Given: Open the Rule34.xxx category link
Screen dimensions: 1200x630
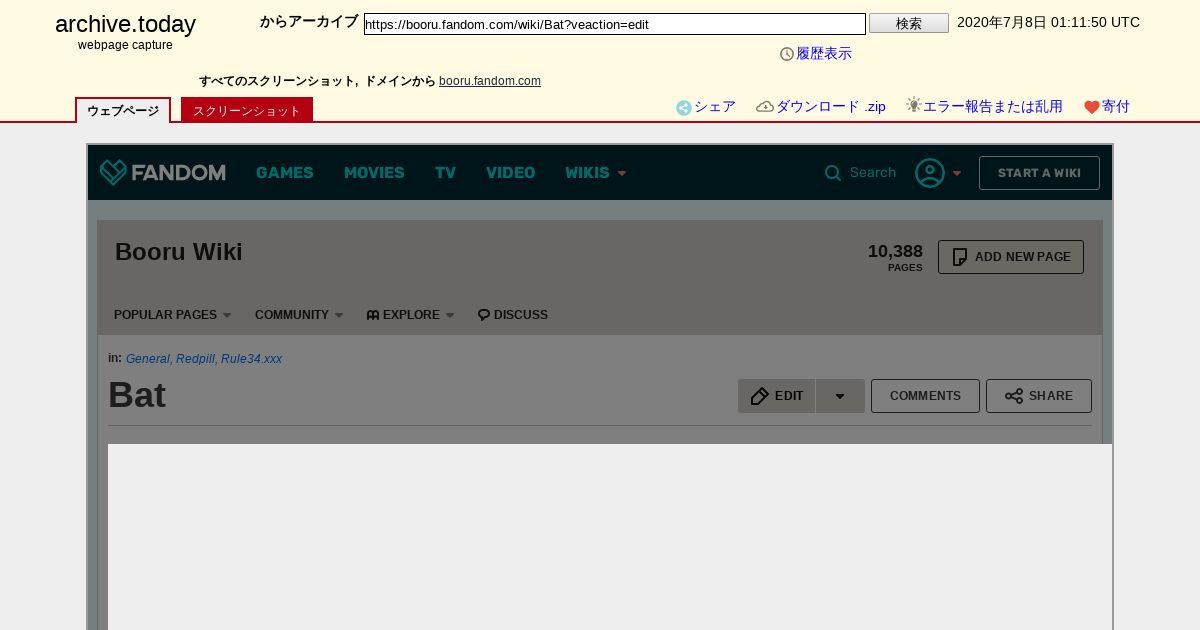Looking at the screenshot, I should coord(251,359).
